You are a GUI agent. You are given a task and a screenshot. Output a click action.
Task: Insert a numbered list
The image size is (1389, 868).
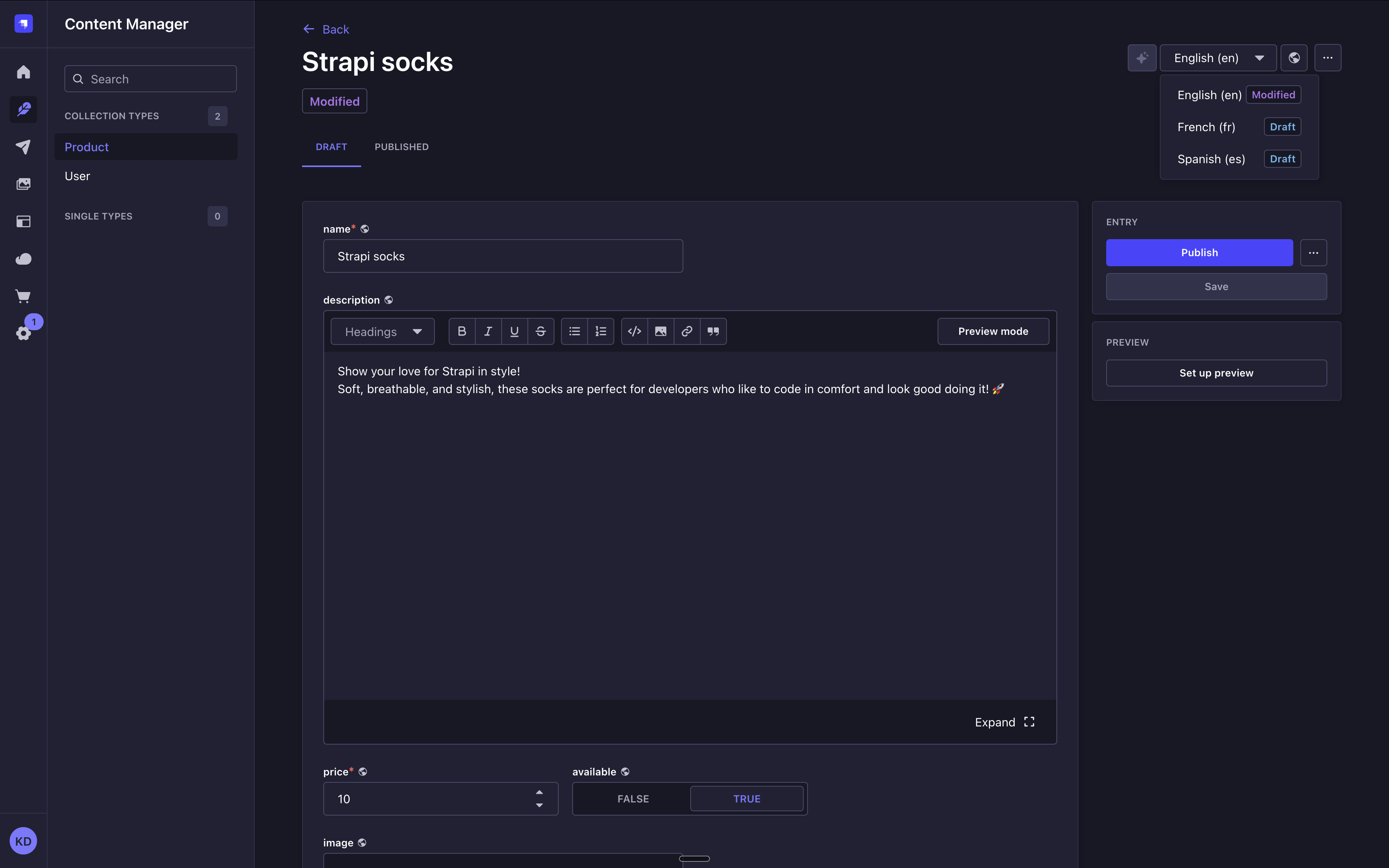coord(600,331)
